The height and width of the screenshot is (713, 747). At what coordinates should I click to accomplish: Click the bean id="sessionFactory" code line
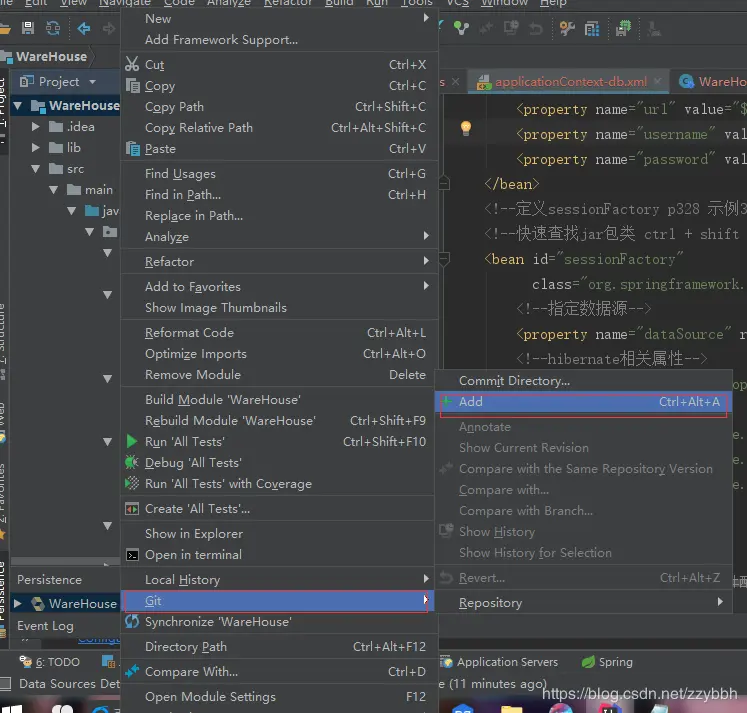(x=584, y=260)
